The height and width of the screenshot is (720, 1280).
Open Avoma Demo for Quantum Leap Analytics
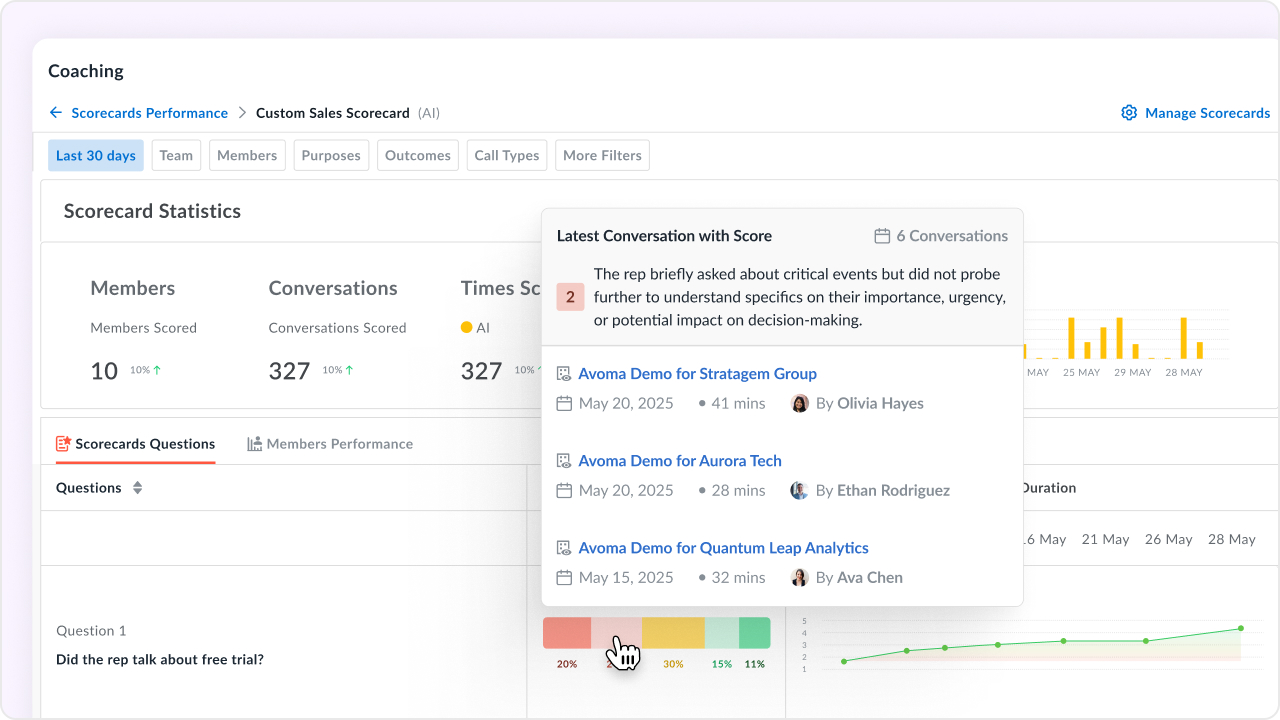click(x=724, y=548)
